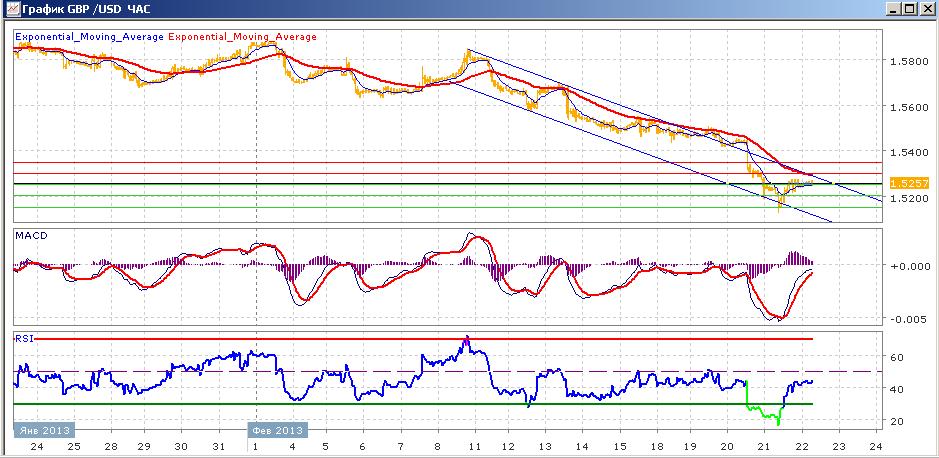This screenshot has height=458, width=939.
Task: Click the +0.000 MACD axis label
Action: click(908, 265)
